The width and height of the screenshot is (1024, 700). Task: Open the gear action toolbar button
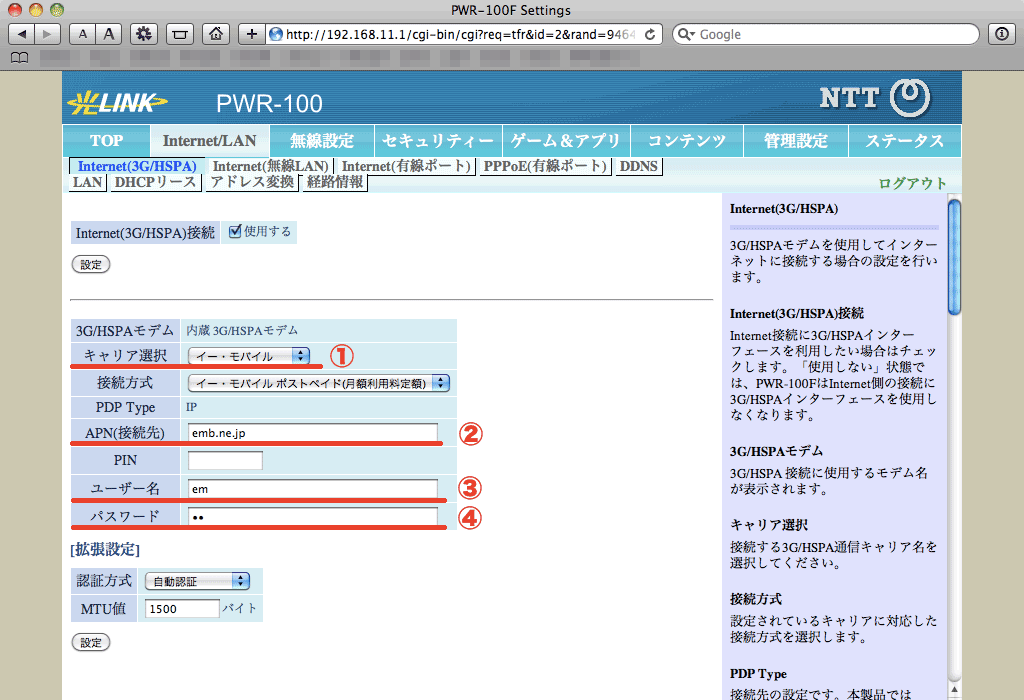(144, 34)
